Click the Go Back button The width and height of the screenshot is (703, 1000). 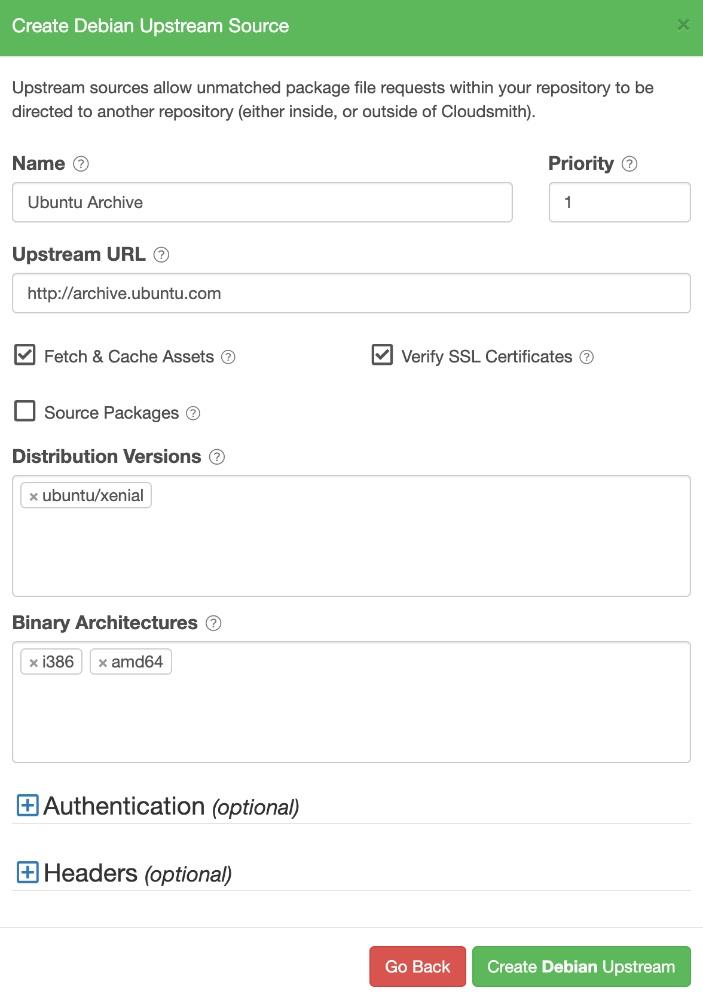[x=417, y=966]
